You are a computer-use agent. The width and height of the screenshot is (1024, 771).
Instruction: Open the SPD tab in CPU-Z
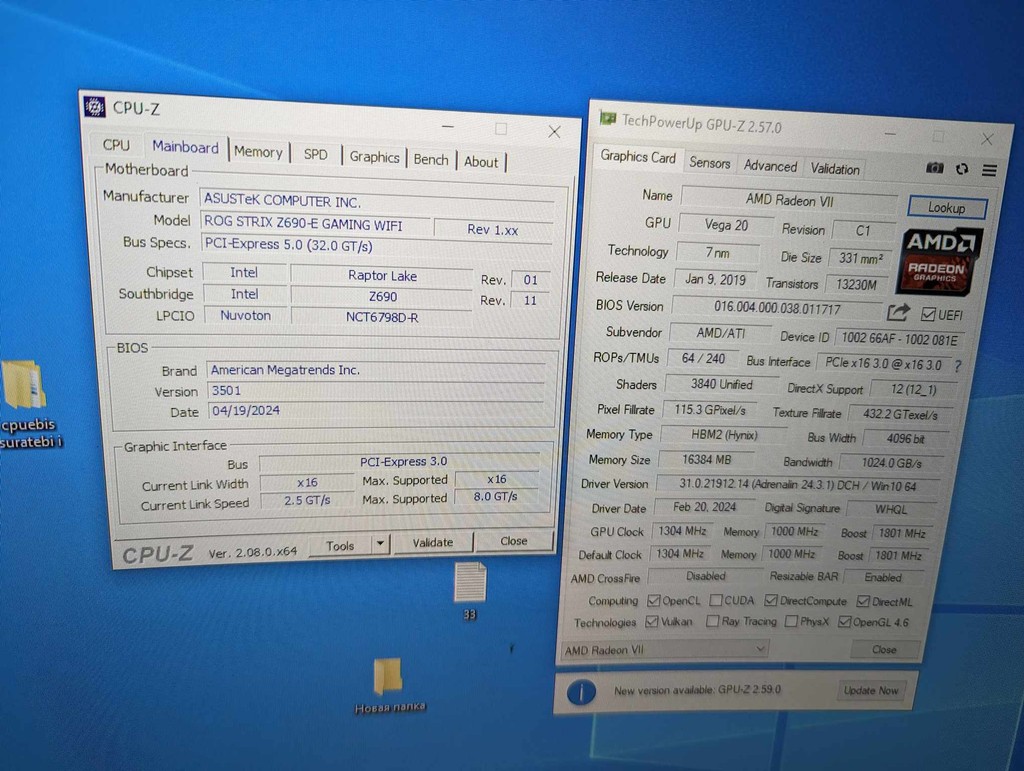pyautogui.click(x=315, y=155)
